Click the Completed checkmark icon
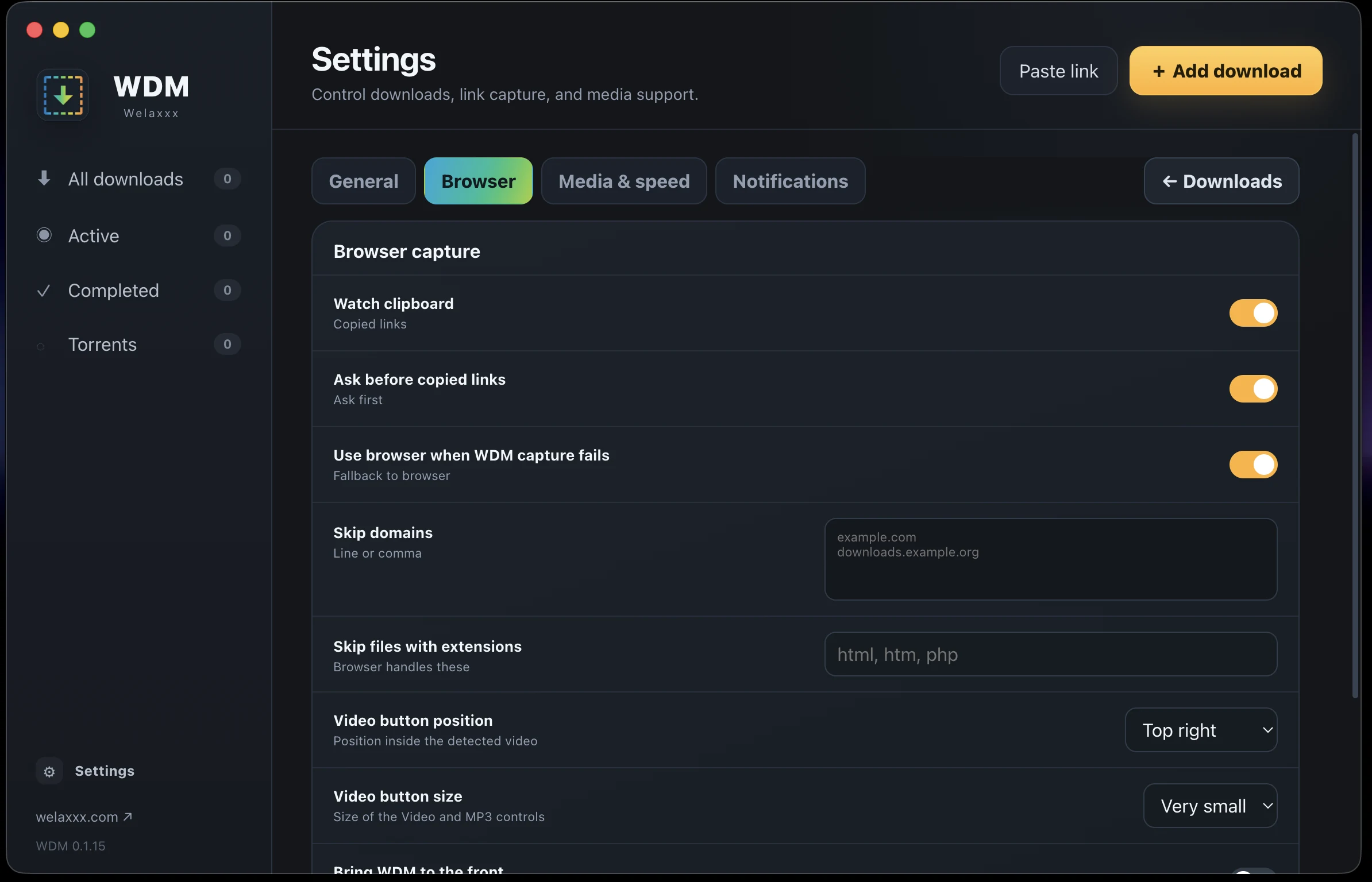1372x882 pixels. click(44, 291)
